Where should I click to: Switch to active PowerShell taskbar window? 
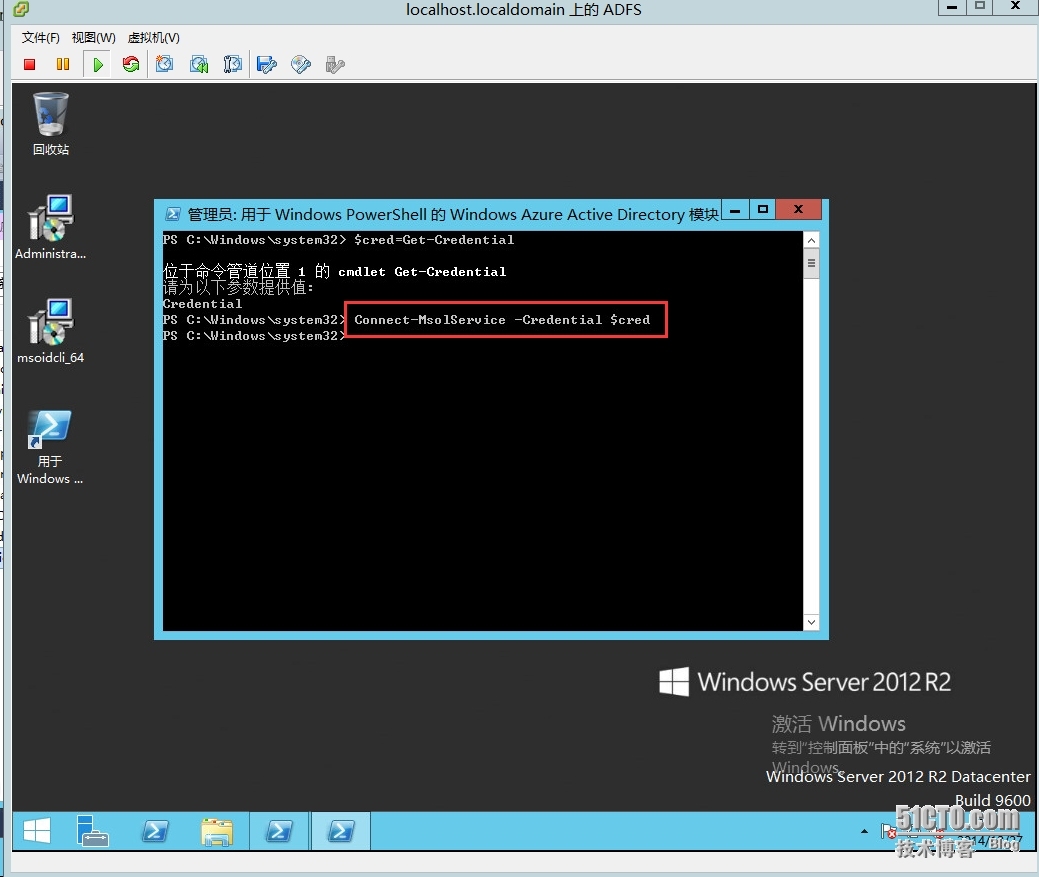pyautogui.click(x=341, y=831)
